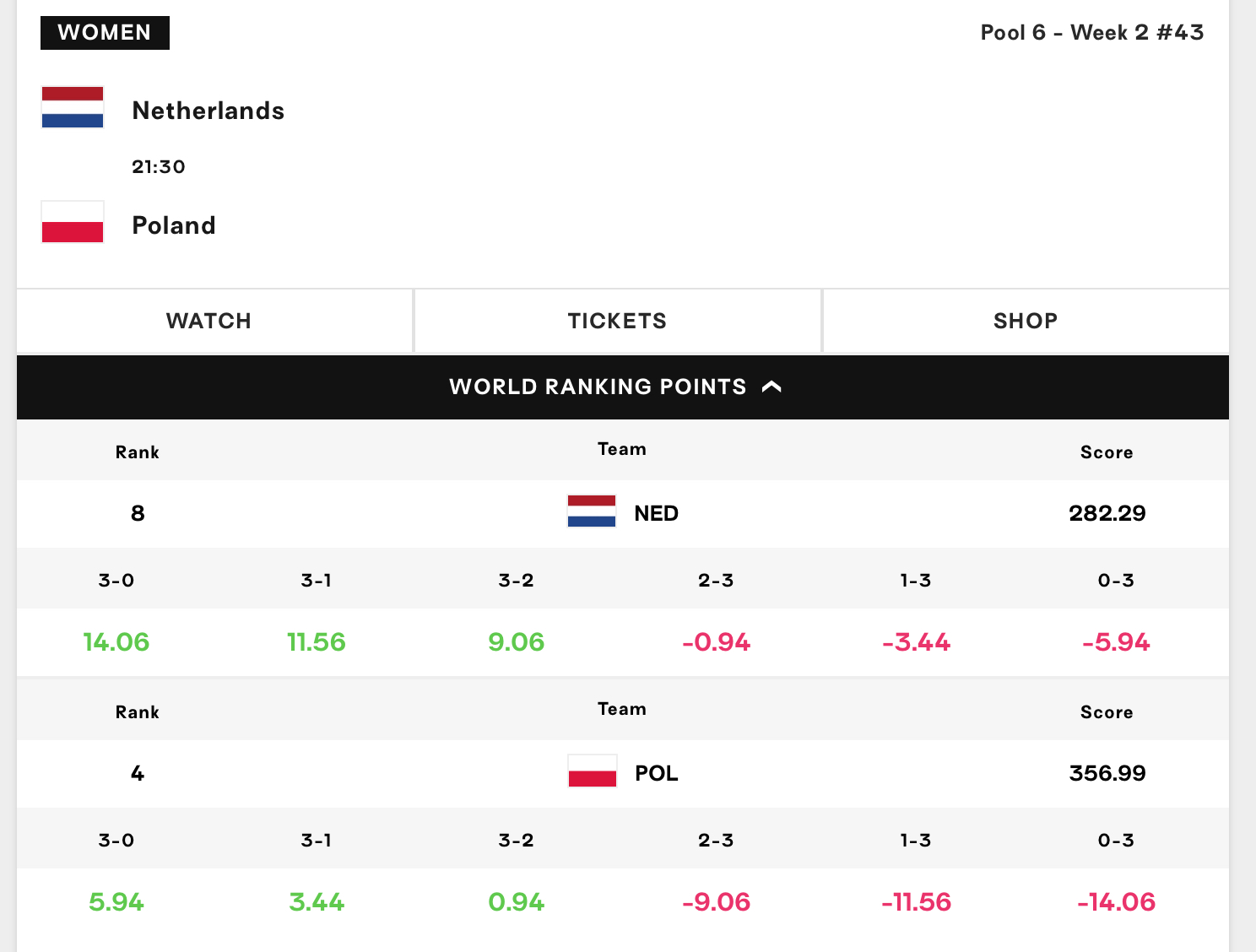Click the NED team abbreviation

(656, 513)
